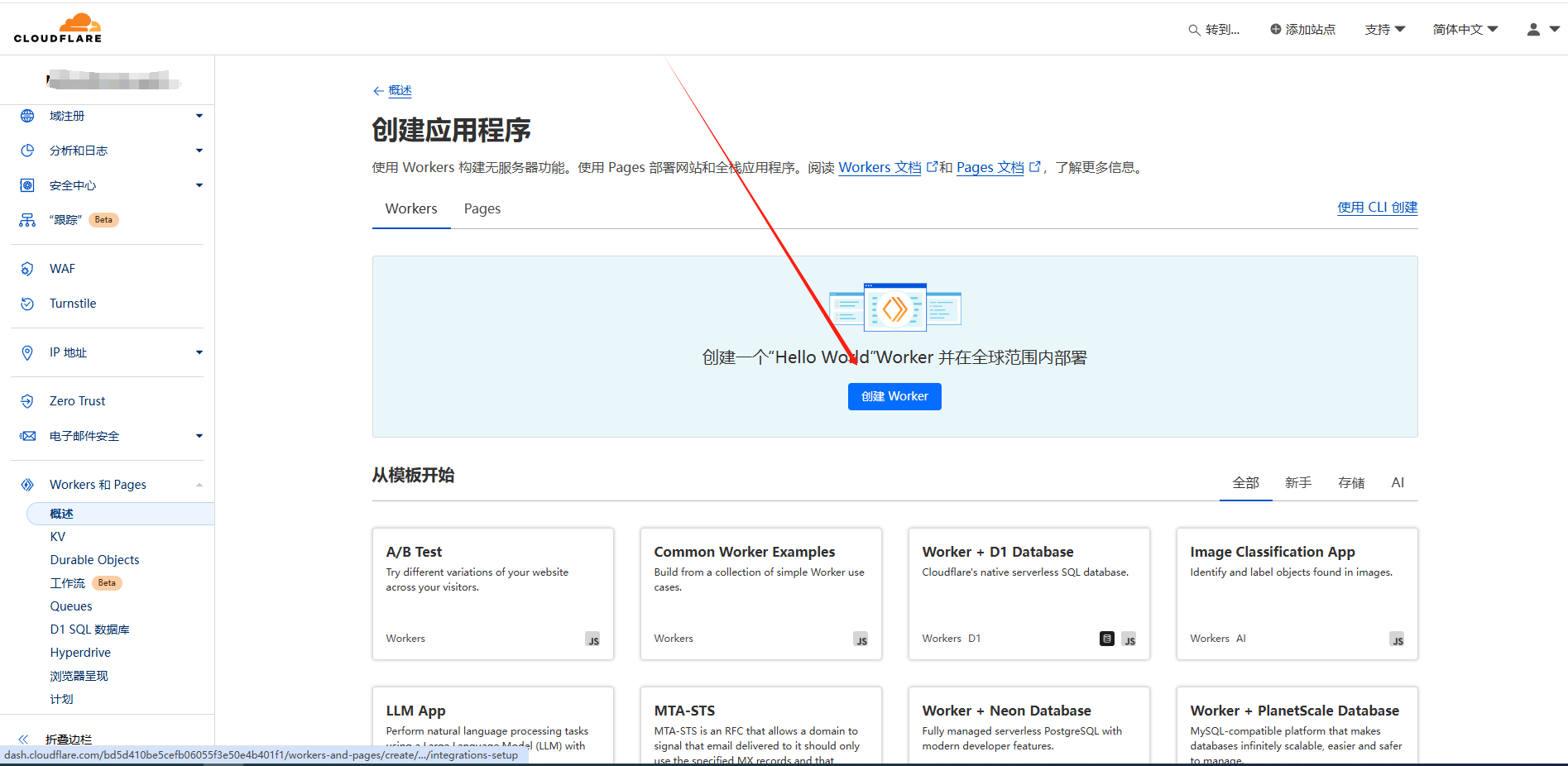The width and height of the screenshot is (1568, 766).
Task: Expand the 安全中心 sidebar section
Action: point(199,185)
